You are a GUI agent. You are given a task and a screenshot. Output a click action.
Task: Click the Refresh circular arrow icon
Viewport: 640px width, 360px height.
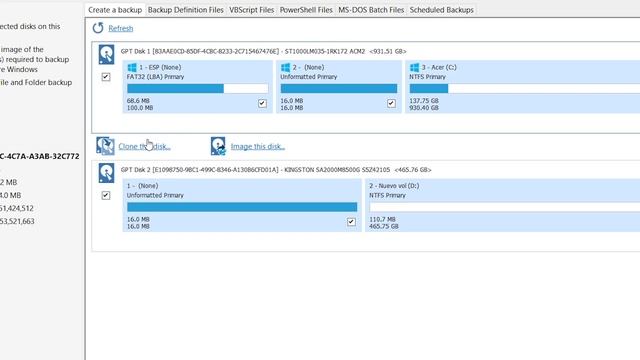click(98, 28)
